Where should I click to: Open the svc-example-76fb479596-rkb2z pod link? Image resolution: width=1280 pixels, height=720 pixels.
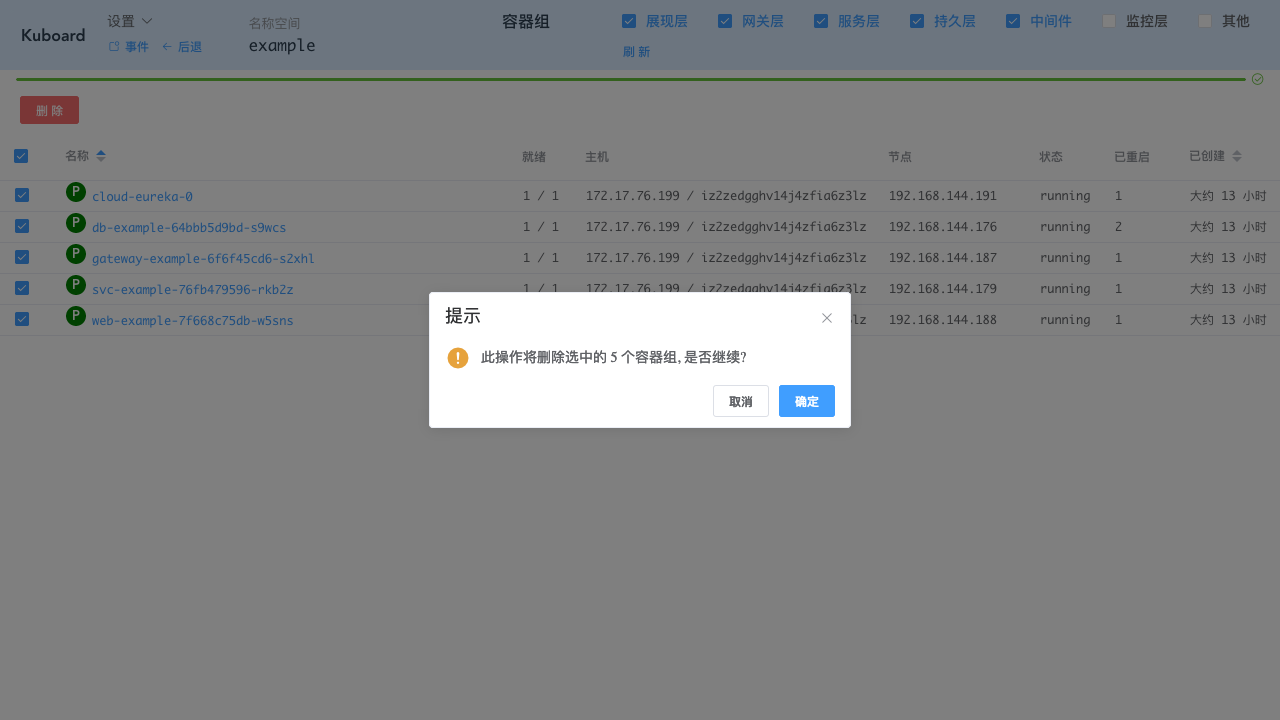193,290
